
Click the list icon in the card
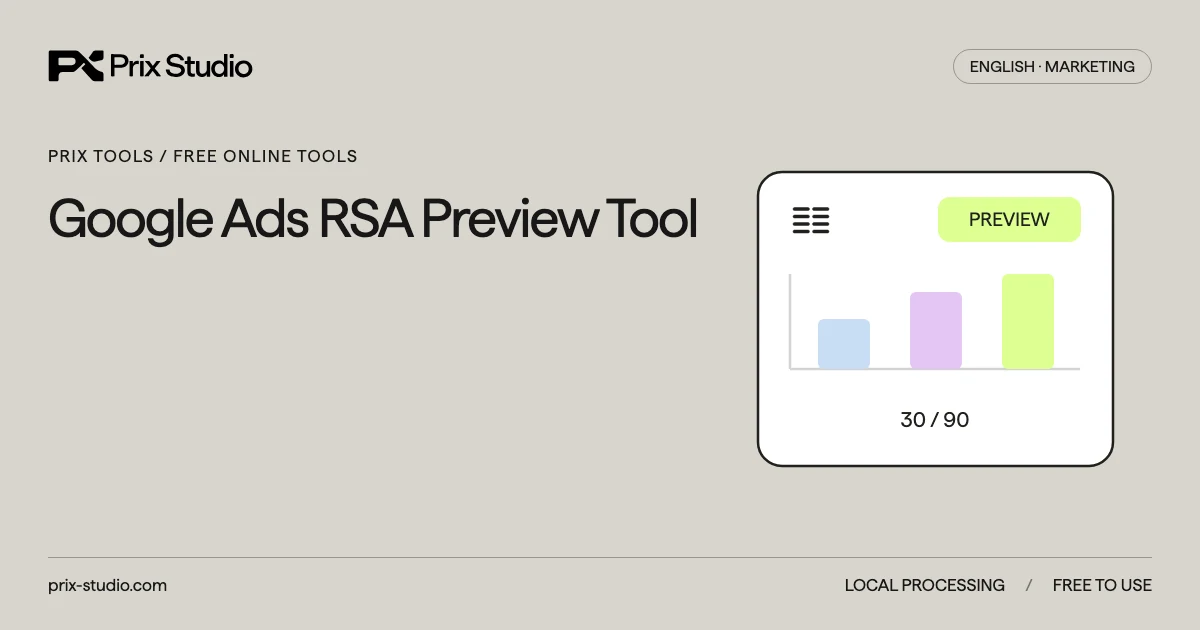click(x=811, y=220)
